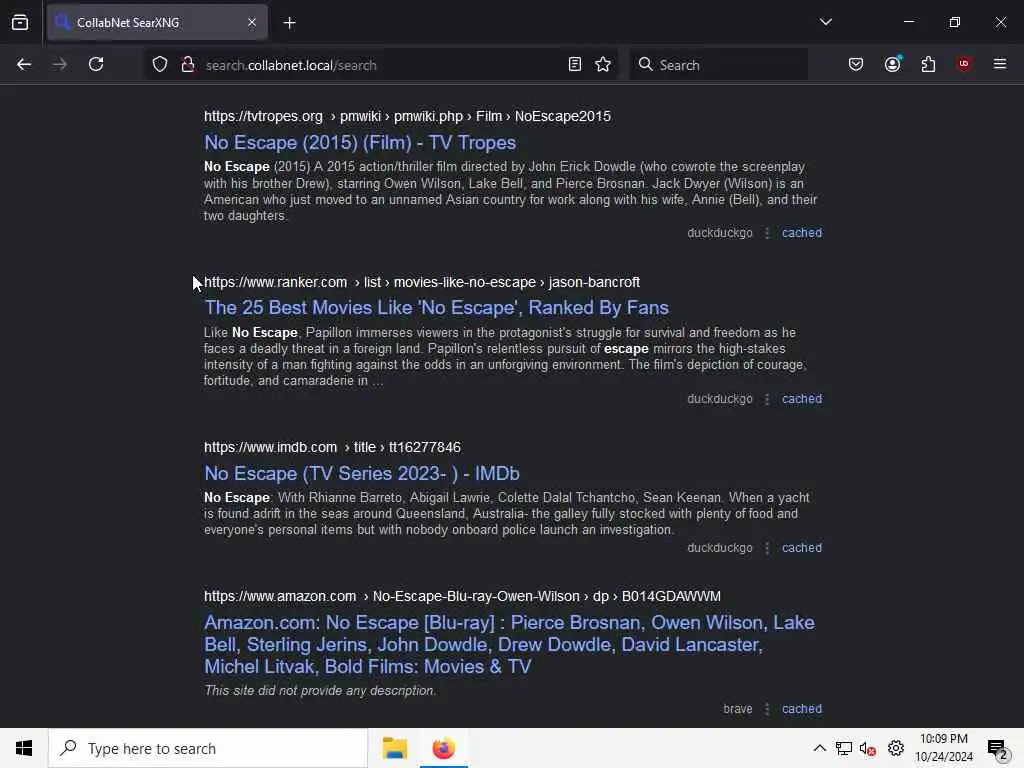Viewport: 1024px width, 768px height.
Task: Click the search box magnifier icon
Action: click(x=645, y=64)
